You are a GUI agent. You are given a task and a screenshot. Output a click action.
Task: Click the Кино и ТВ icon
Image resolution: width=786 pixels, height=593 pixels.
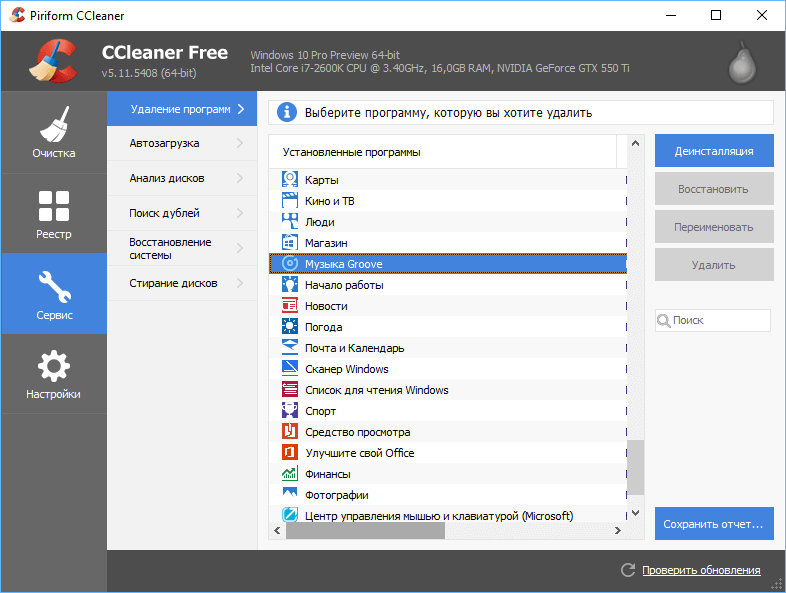point(290,201)
